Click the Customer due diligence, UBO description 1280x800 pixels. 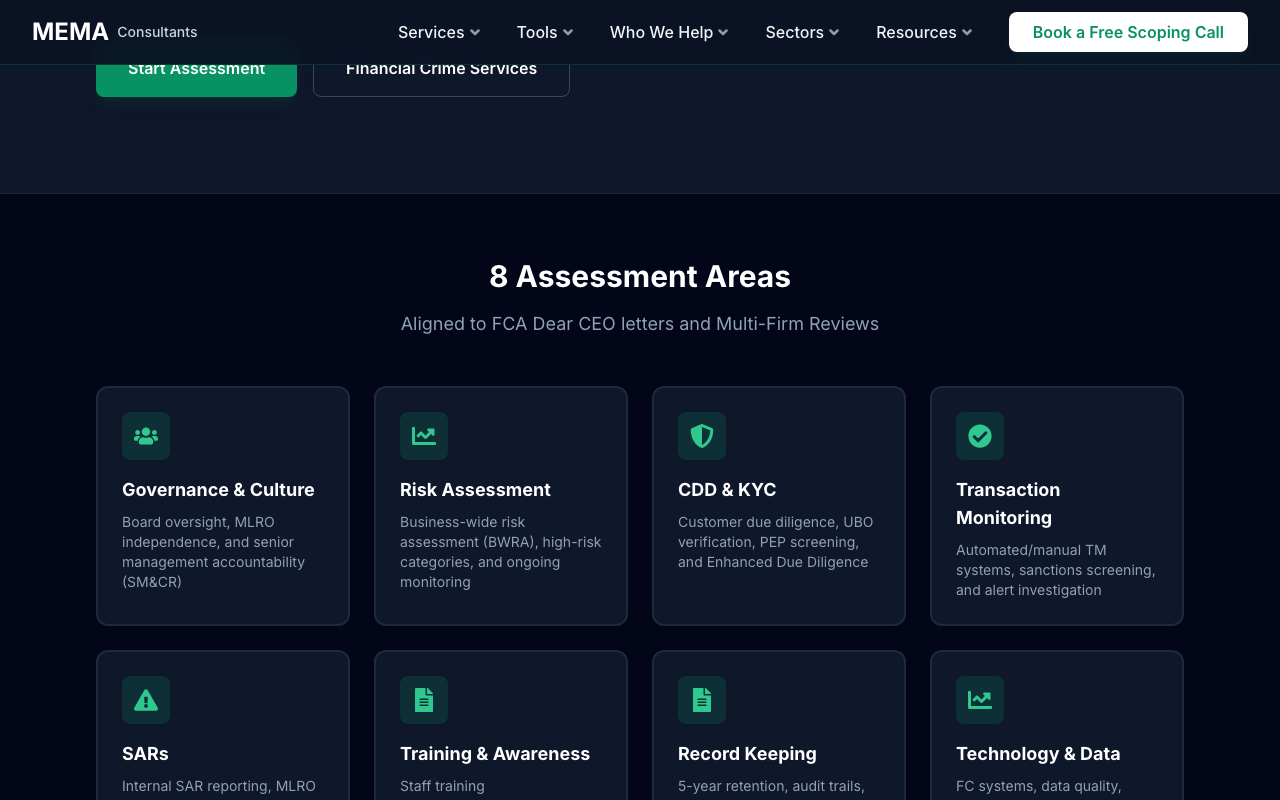click(x=776, y=542)
